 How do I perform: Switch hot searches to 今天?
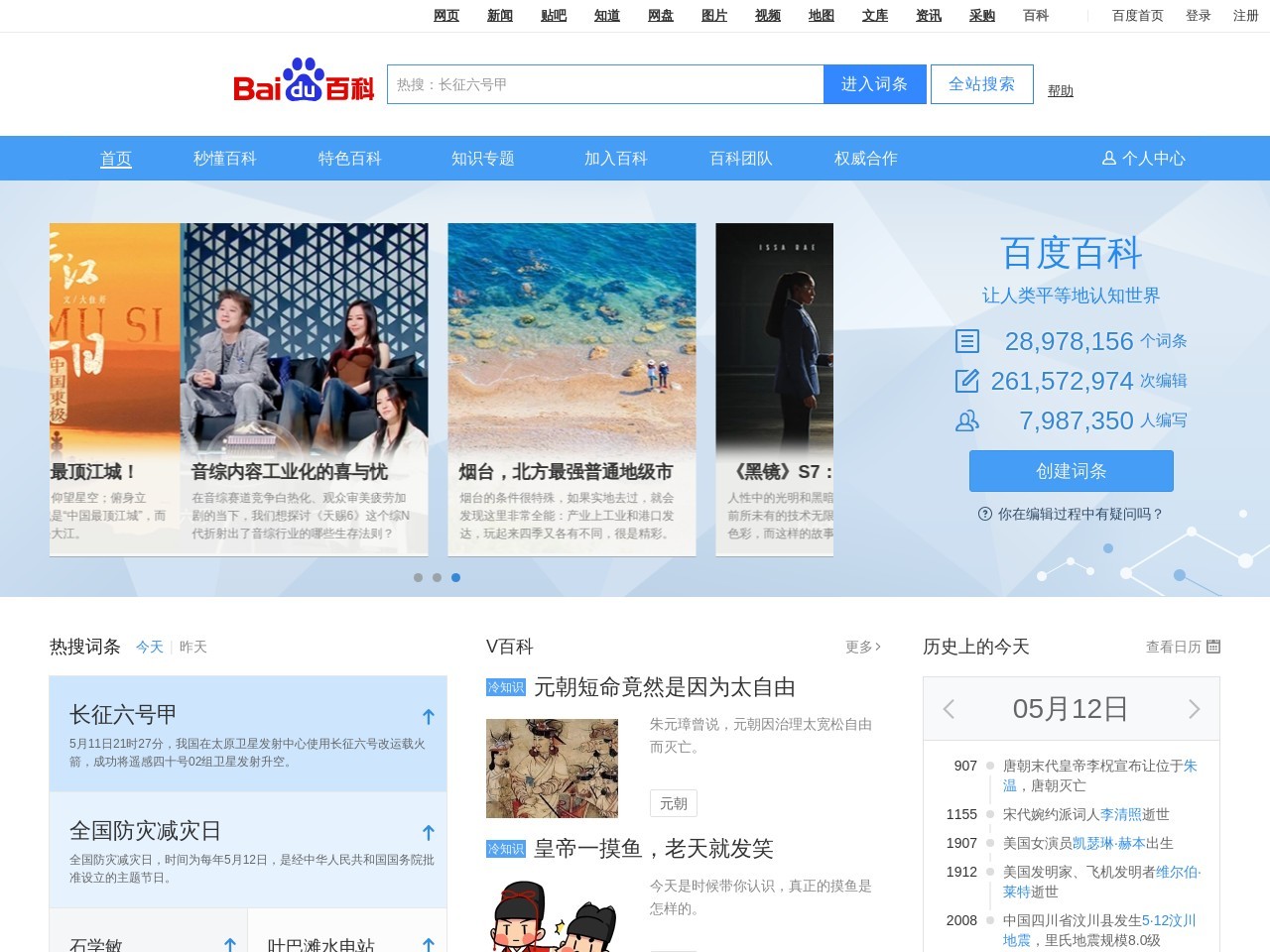(150, 647)
